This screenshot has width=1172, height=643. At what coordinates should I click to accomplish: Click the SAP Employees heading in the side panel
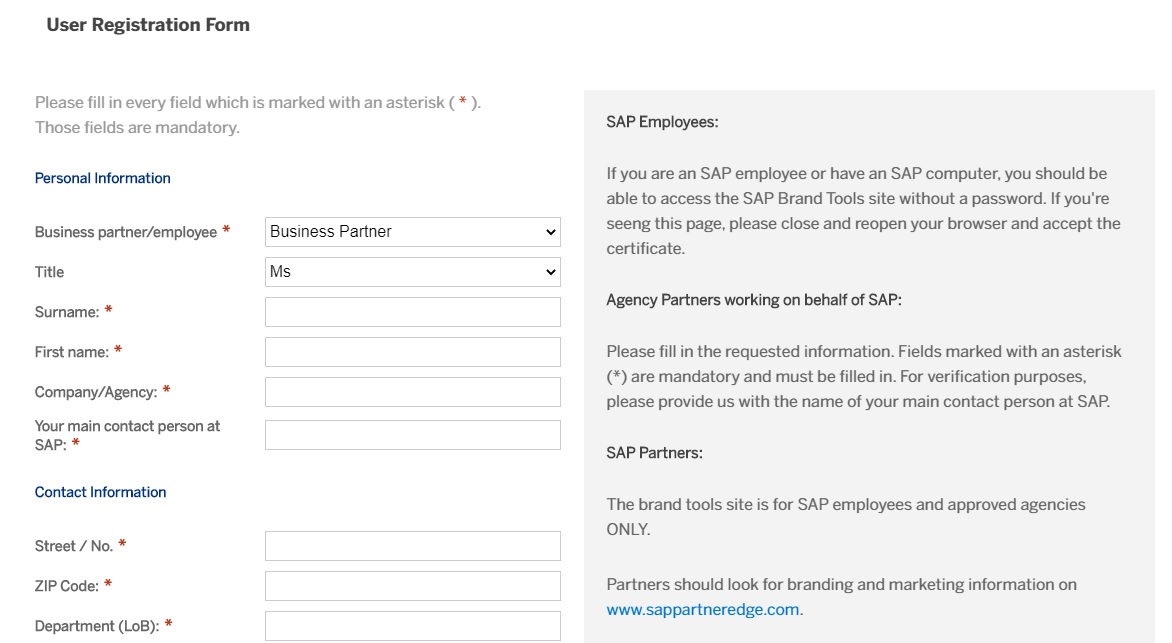[x=662, y=122]
